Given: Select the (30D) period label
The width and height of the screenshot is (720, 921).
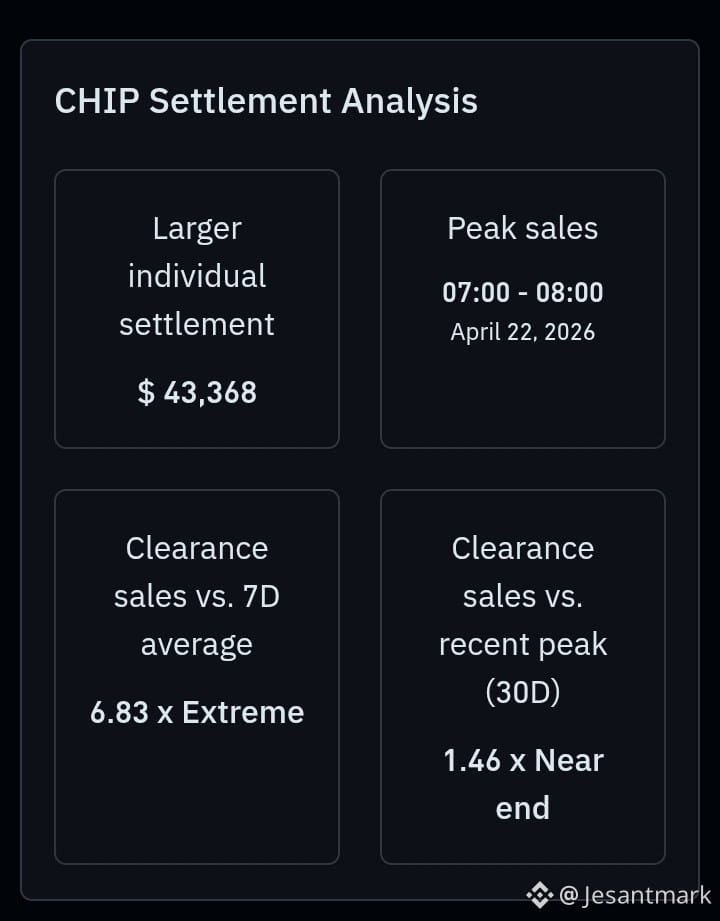Looking at the screenshot, I should [523, 693].
